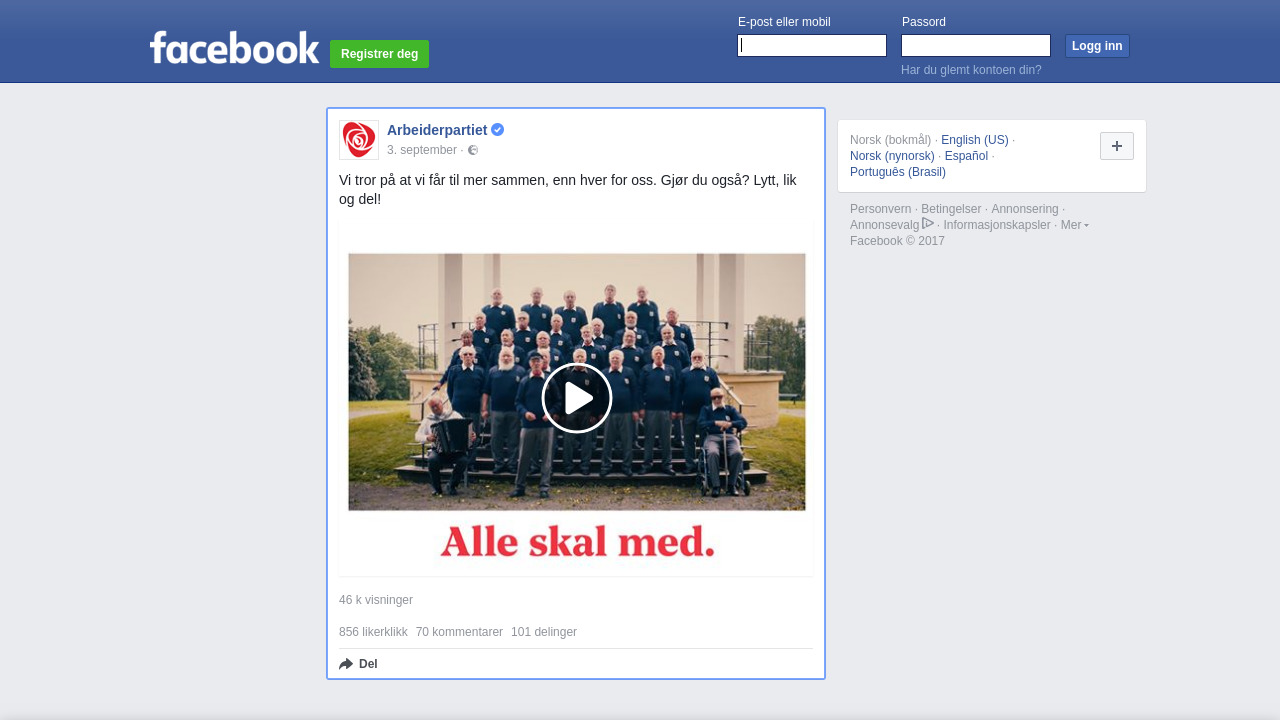Focus the Passord input field

point(976,46)
